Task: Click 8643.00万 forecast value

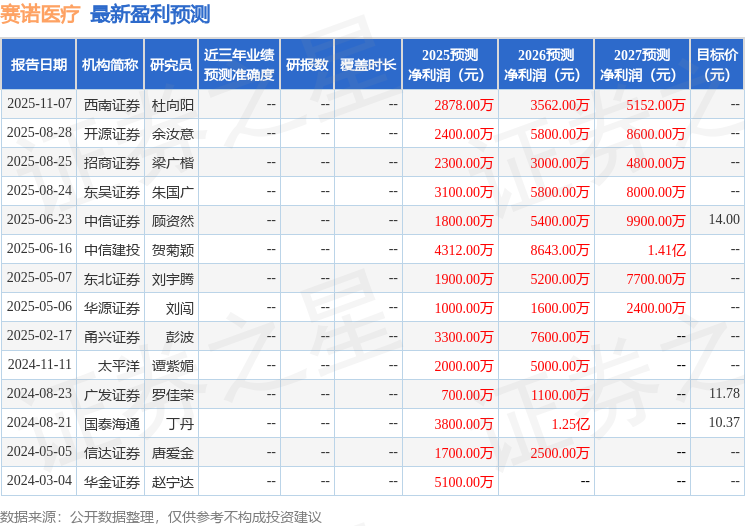Action: tap(560, 250)
